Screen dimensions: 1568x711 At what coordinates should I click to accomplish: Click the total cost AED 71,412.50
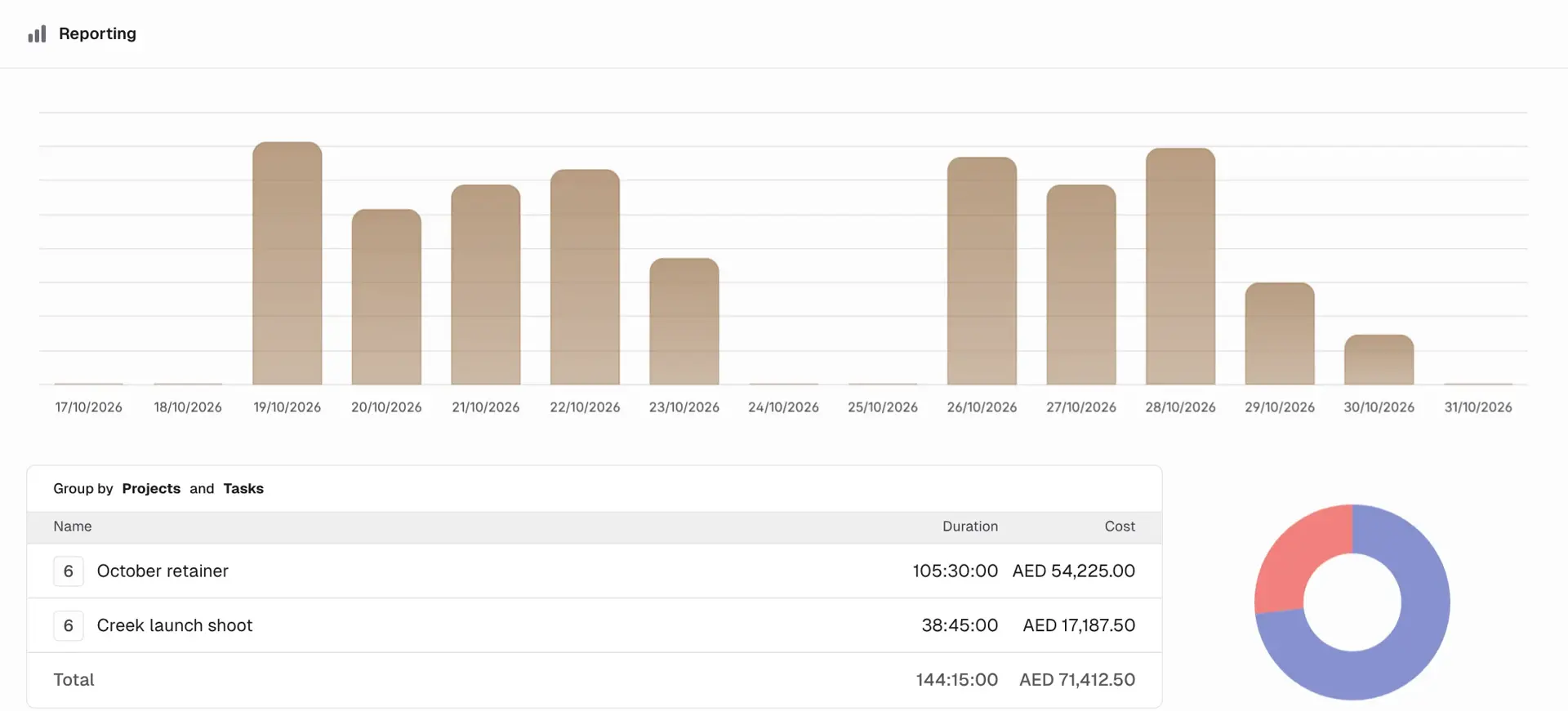coord(1077,679)
